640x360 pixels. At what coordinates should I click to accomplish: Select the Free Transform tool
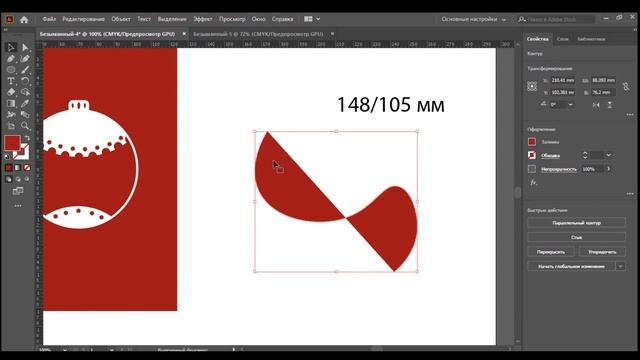[x=25, y=115]
